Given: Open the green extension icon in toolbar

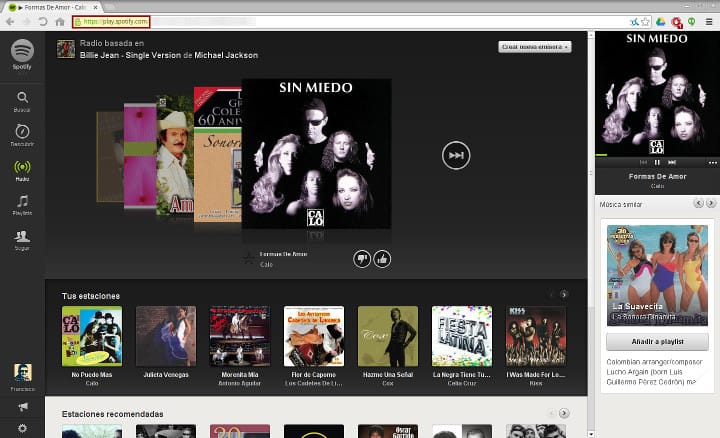Looking at the screenshot, I should tap(692, 21).
